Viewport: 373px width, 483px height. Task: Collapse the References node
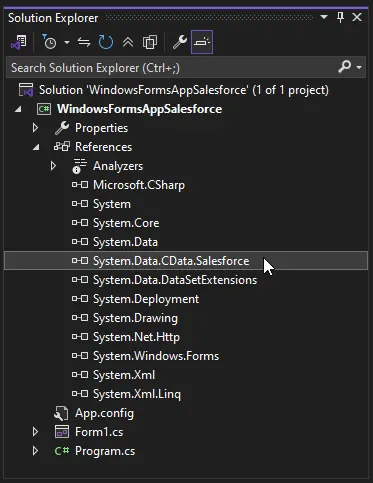(x=36, y=147)
